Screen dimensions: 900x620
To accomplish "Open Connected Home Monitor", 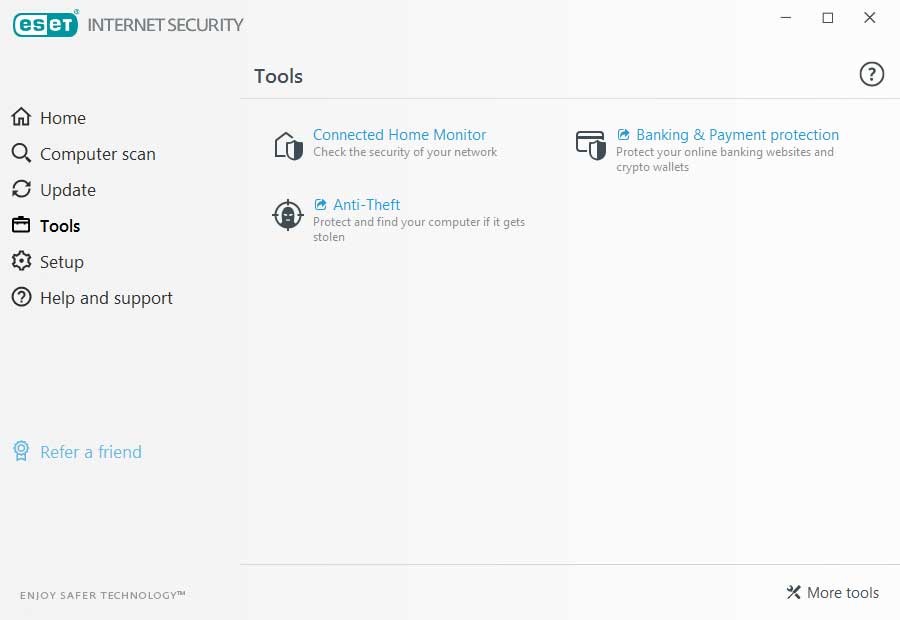I will (399, 134).
